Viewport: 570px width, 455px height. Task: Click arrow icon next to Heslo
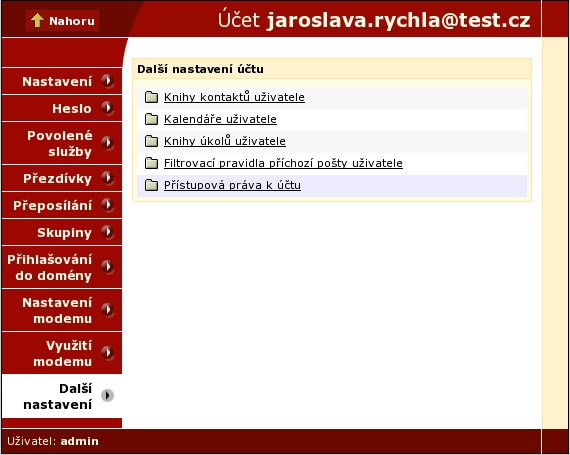107,108
